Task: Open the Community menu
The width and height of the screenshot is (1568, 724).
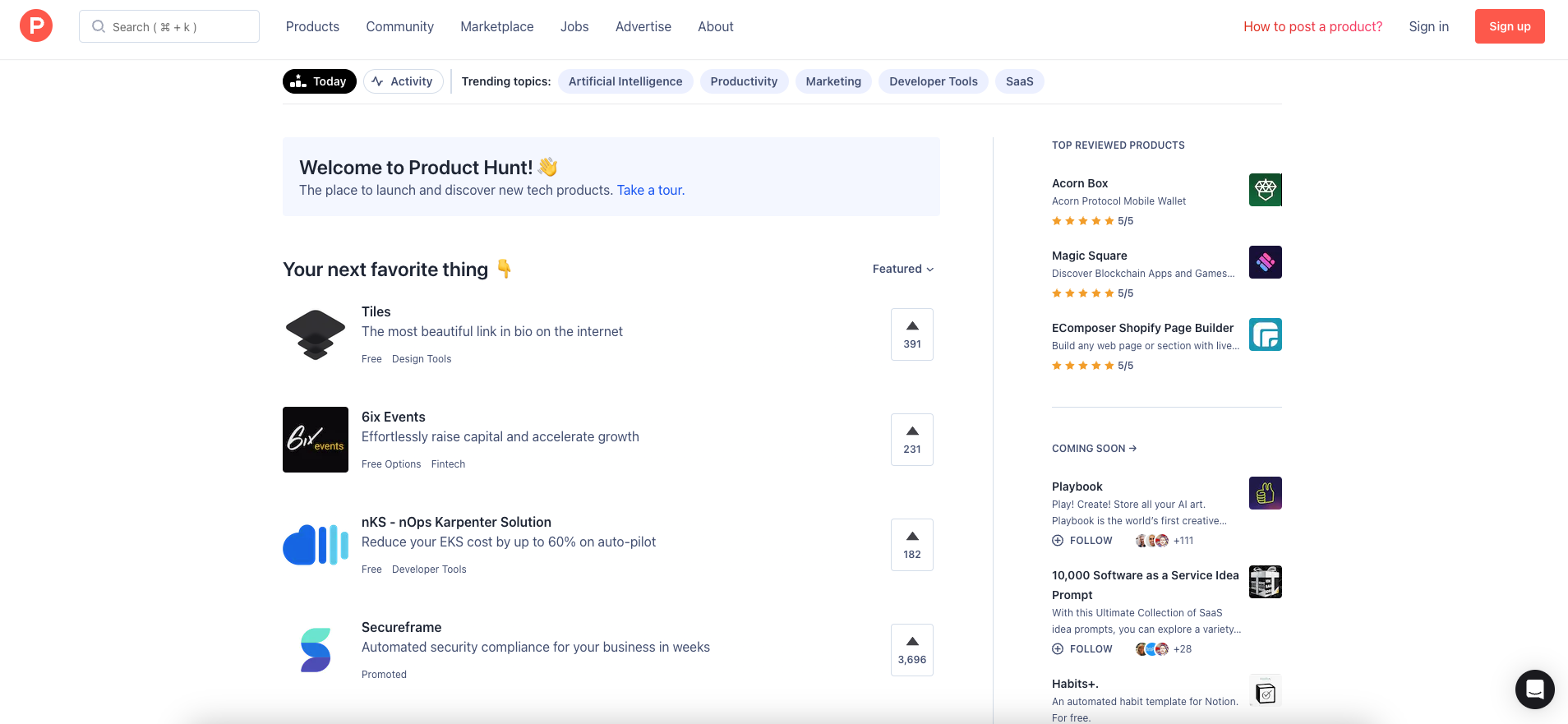Action: click(x=400, y=26)
